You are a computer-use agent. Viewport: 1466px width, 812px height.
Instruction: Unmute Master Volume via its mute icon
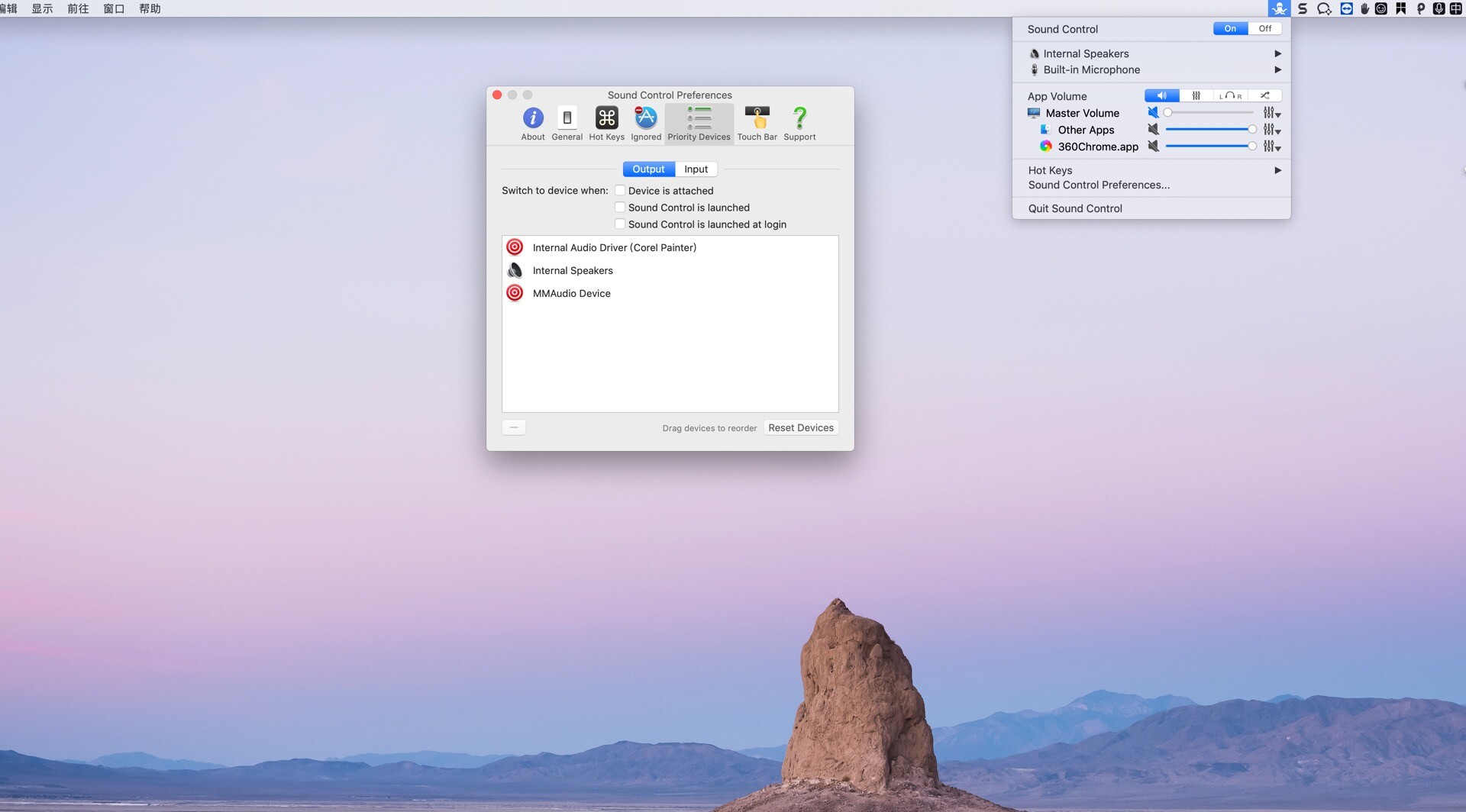pyautogui.click(x=1154, y=112)
